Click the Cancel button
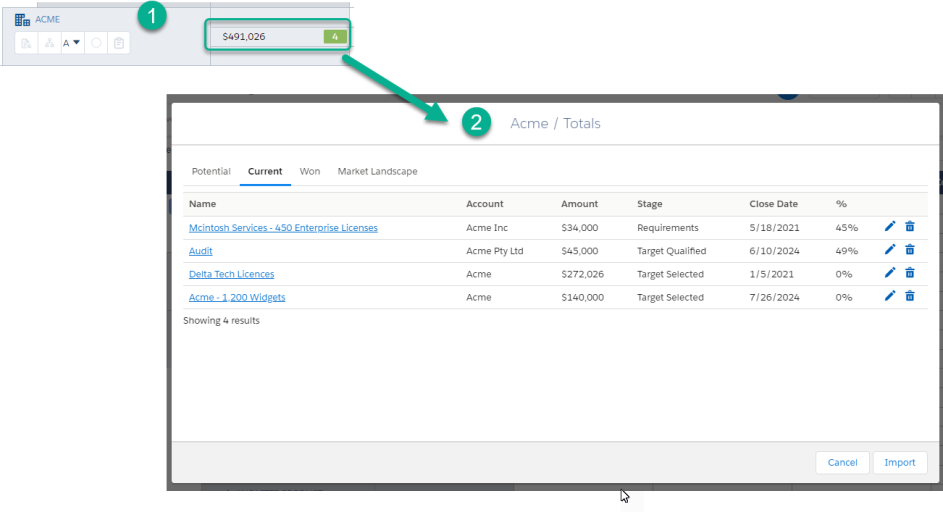The image size is (943, 512). [x=842, y=463]
